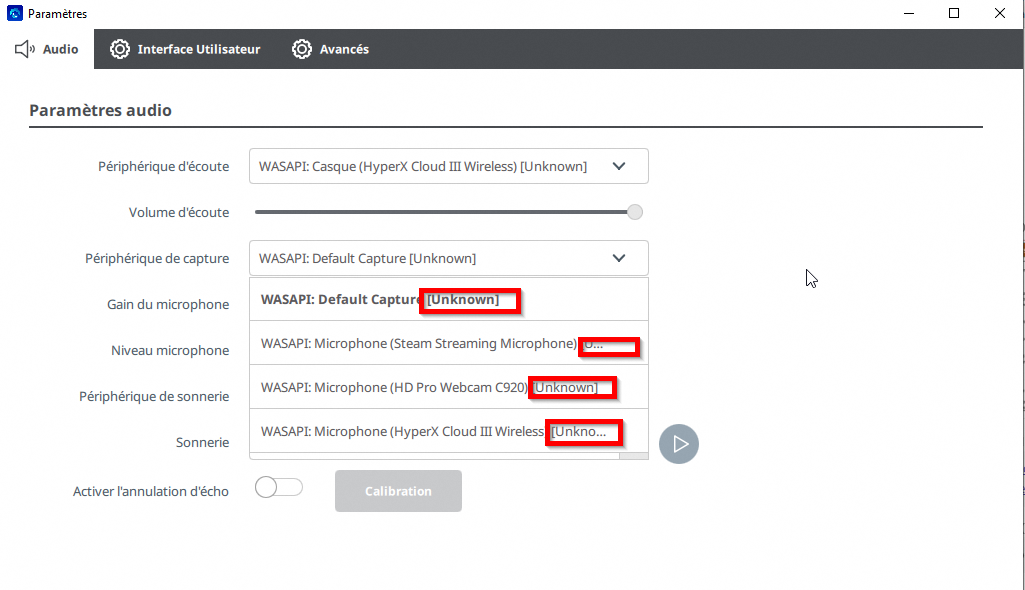
Task: Collapse the Périphérique de capture dropdown chevron
Action: coord(619,258)
